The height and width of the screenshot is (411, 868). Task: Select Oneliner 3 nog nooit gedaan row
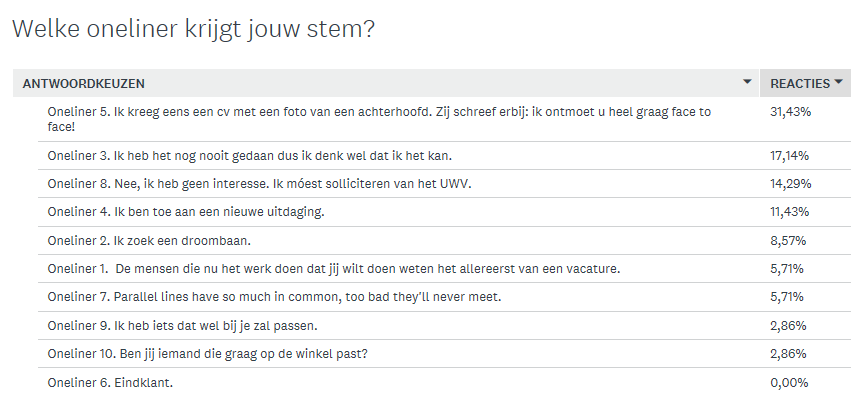point(444,156)
